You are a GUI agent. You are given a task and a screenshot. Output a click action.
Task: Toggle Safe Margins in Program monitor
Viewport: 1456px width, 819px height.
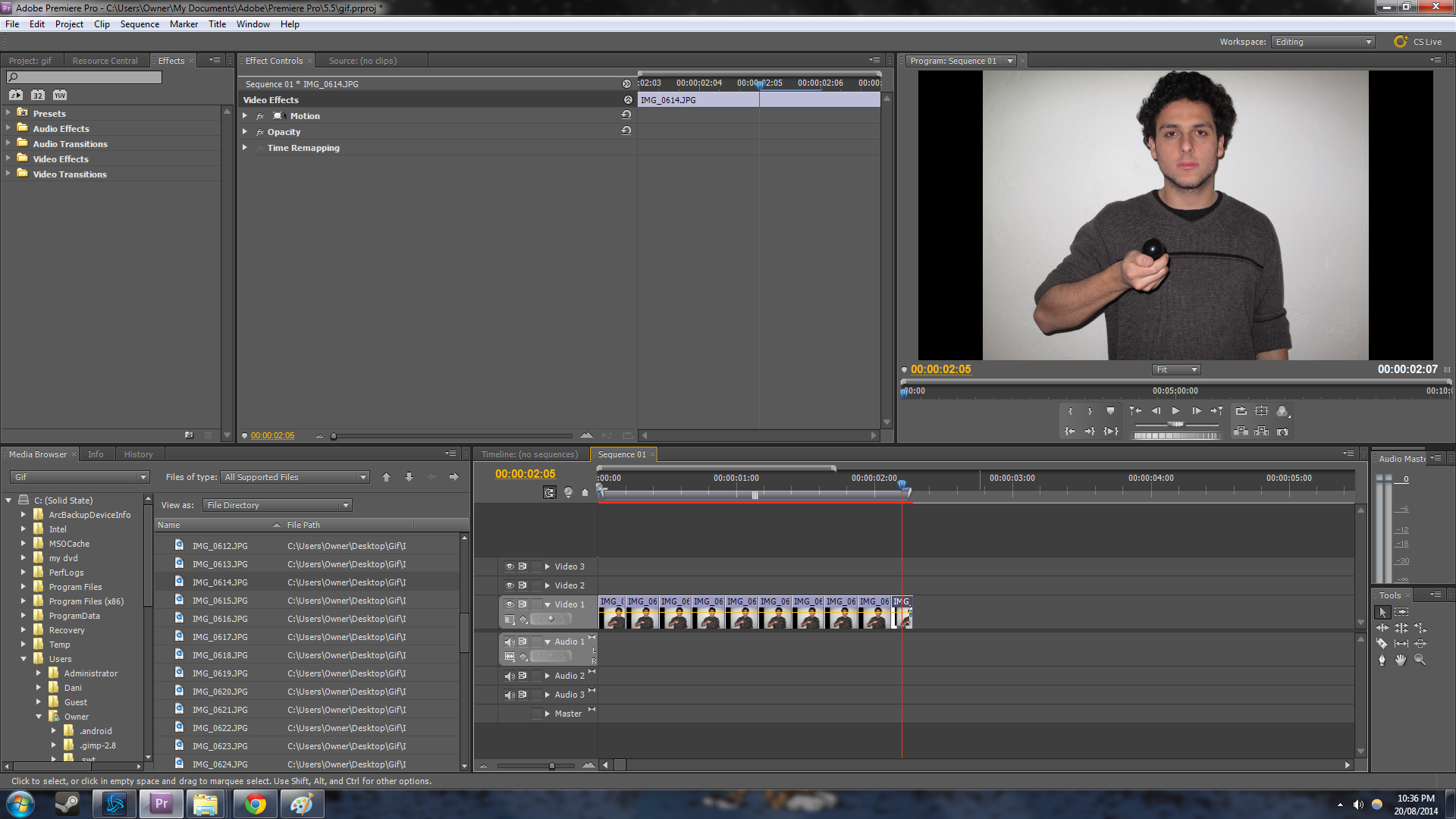(1261, 411)
